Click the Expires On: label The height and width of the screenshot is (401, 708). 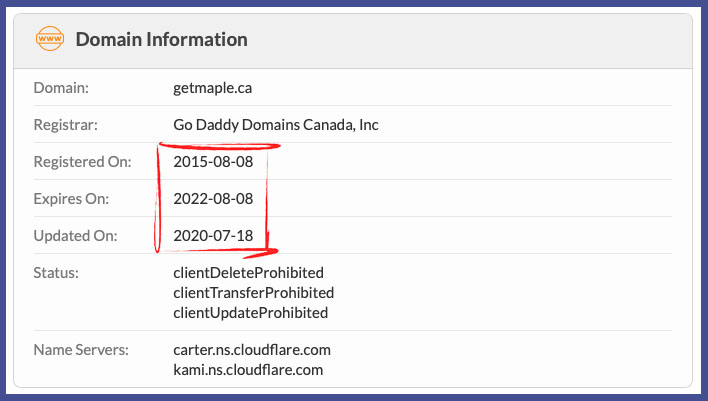(x=71, y=199)
